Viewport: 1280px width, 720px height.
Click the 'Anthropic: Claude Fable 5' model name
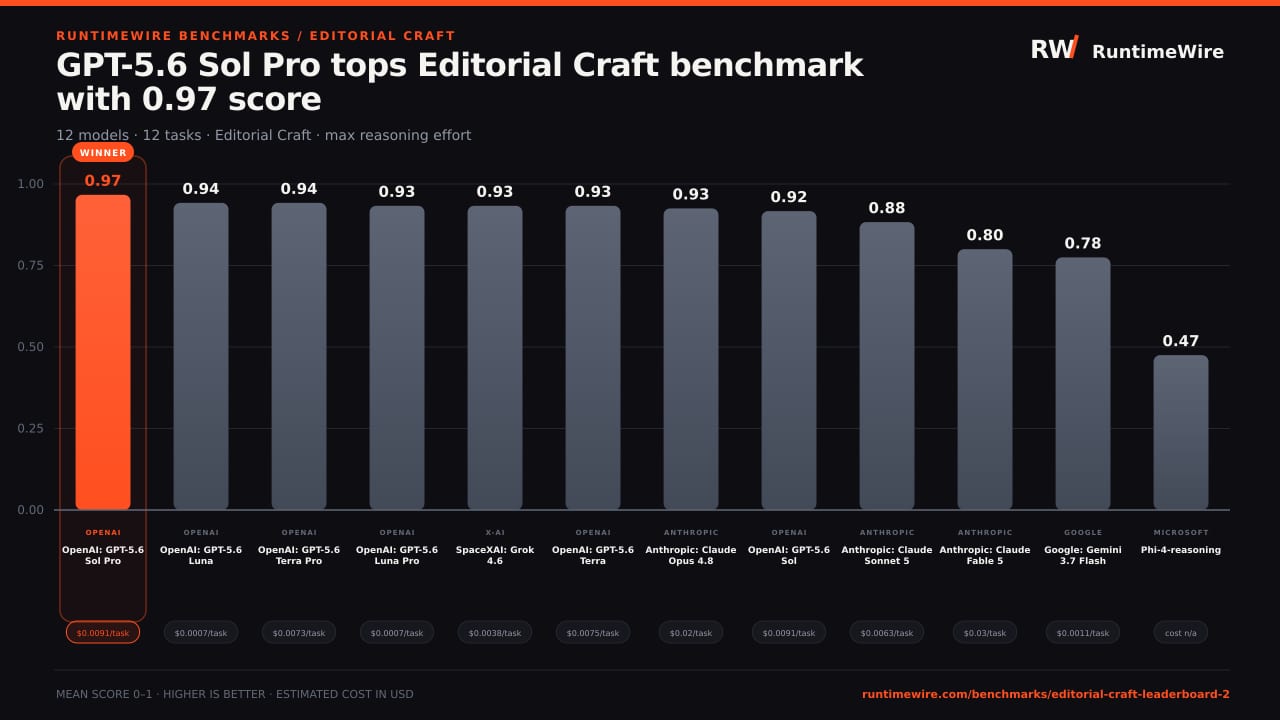click(x=985, y=555)
